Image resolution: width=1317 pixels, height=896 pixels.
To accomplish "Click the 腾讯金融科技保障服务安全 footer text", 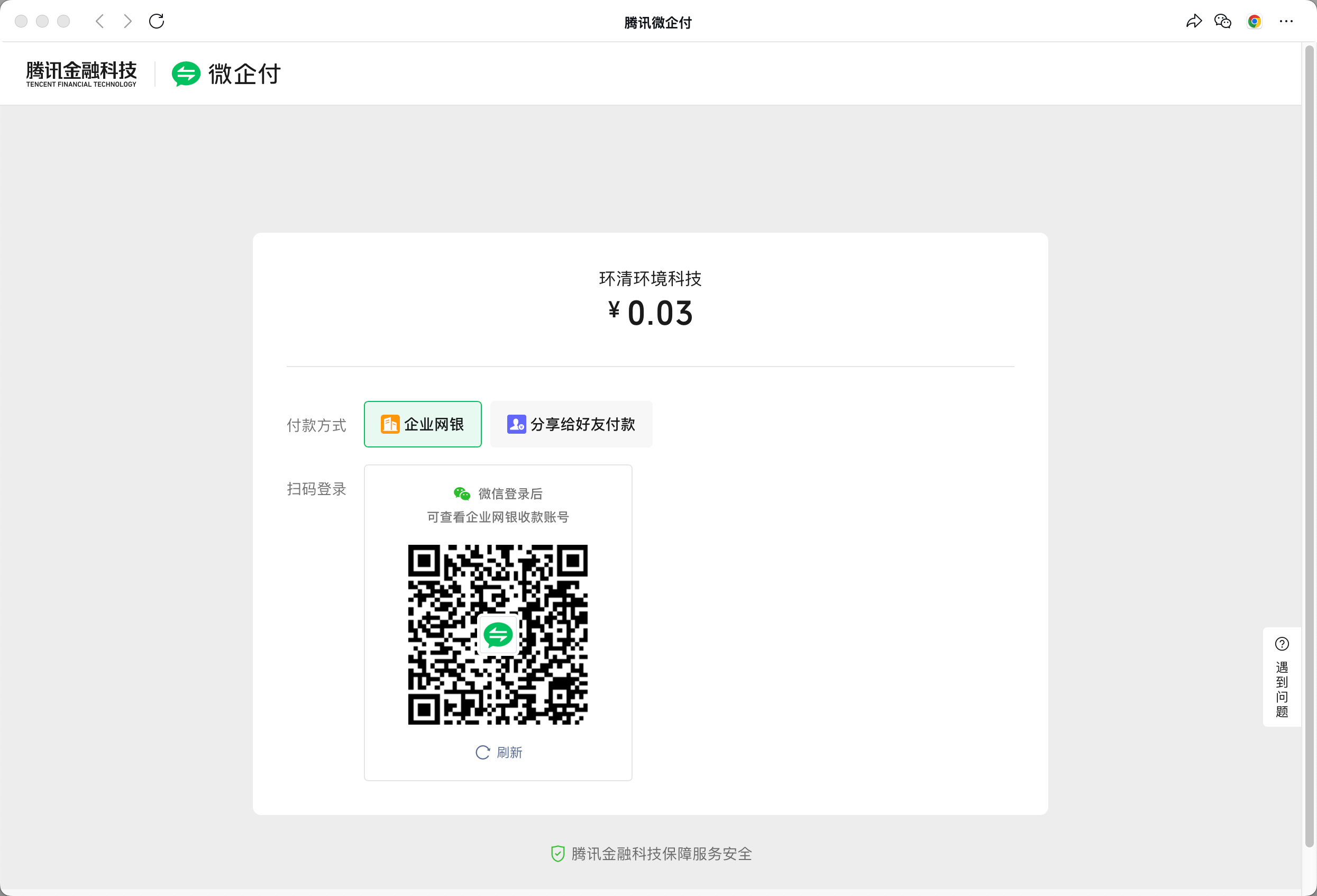I will pos(661,854).
